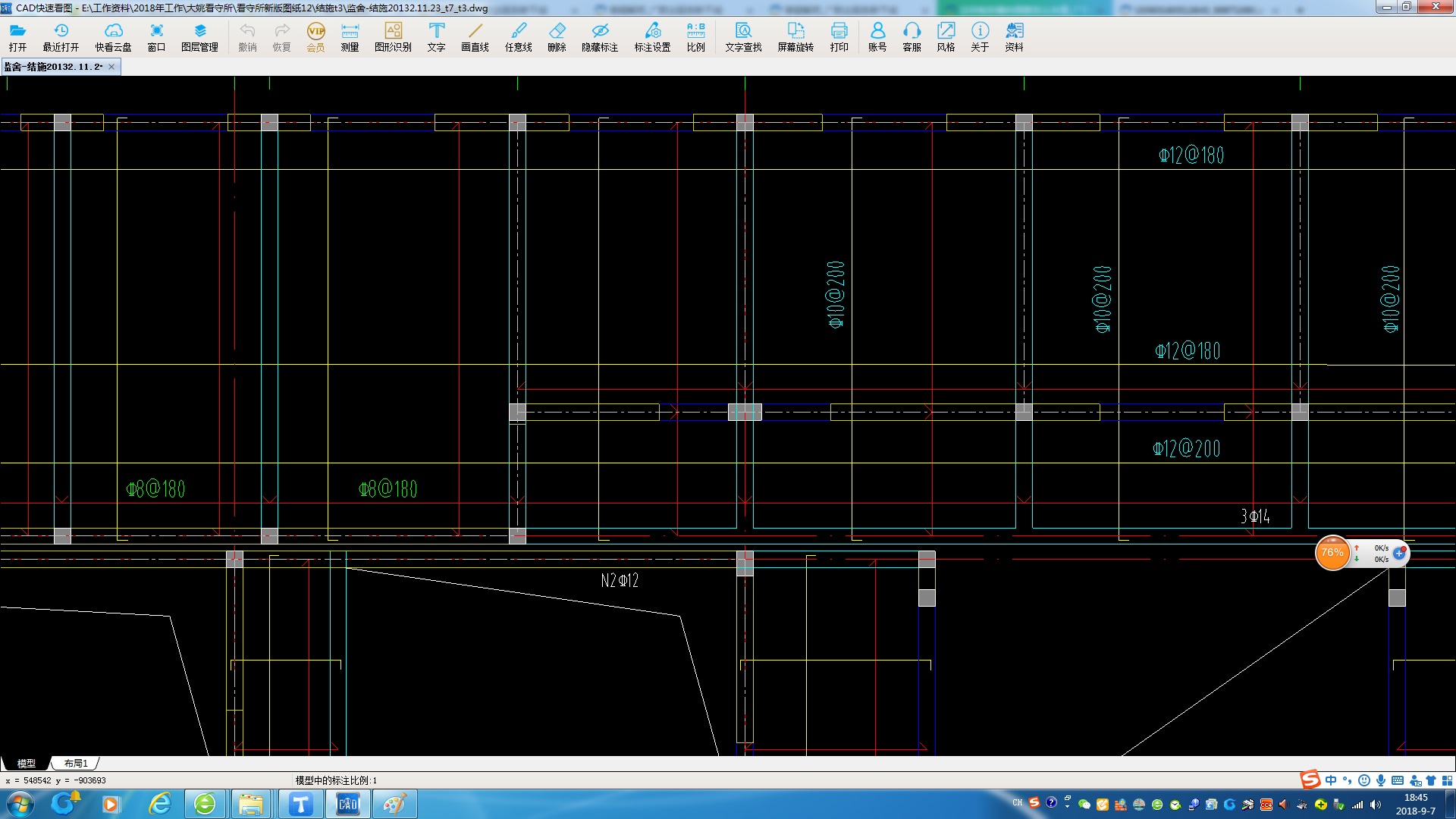Viewport: 1456px width, 819px height.
Task: Click the Sogou input method S icon
Action: [1310, 780]
